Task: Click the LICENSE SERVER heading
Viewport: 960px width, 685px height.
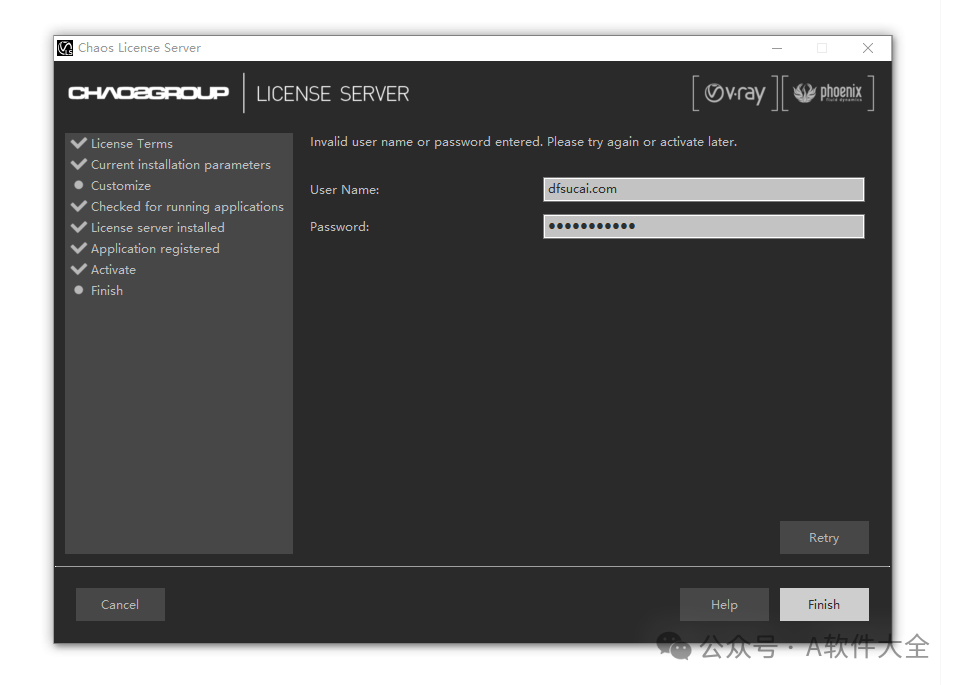Action: tap(332, 94)
